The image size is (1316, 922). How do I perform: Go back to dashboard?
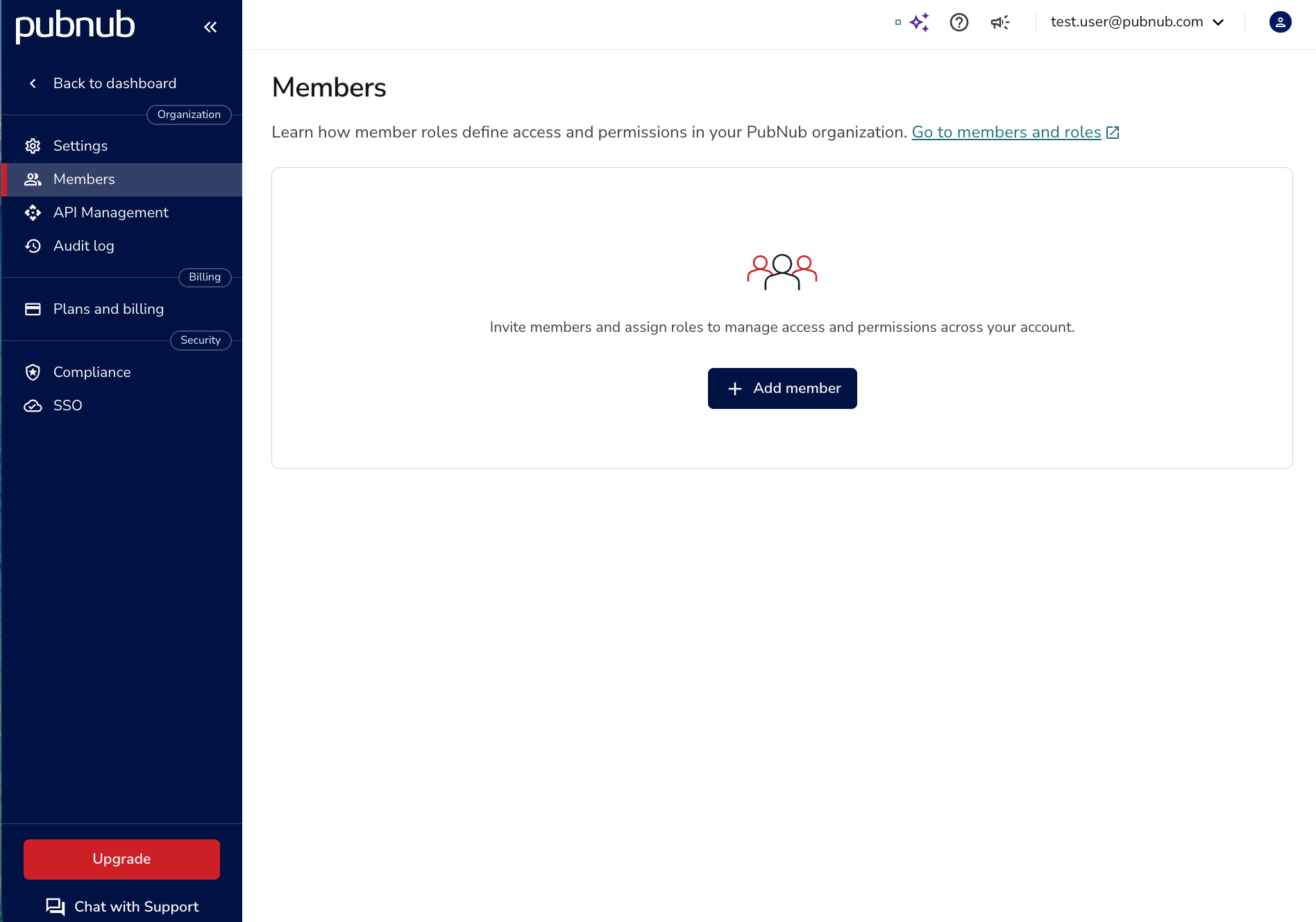(103, 83)
